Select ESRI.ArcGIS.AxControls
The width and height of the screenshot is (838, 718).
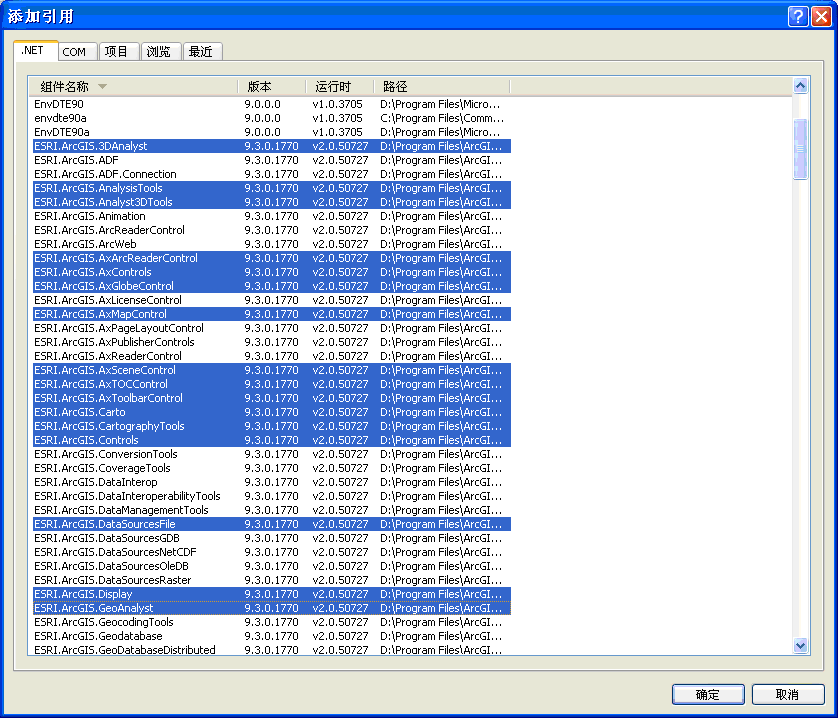271,272
